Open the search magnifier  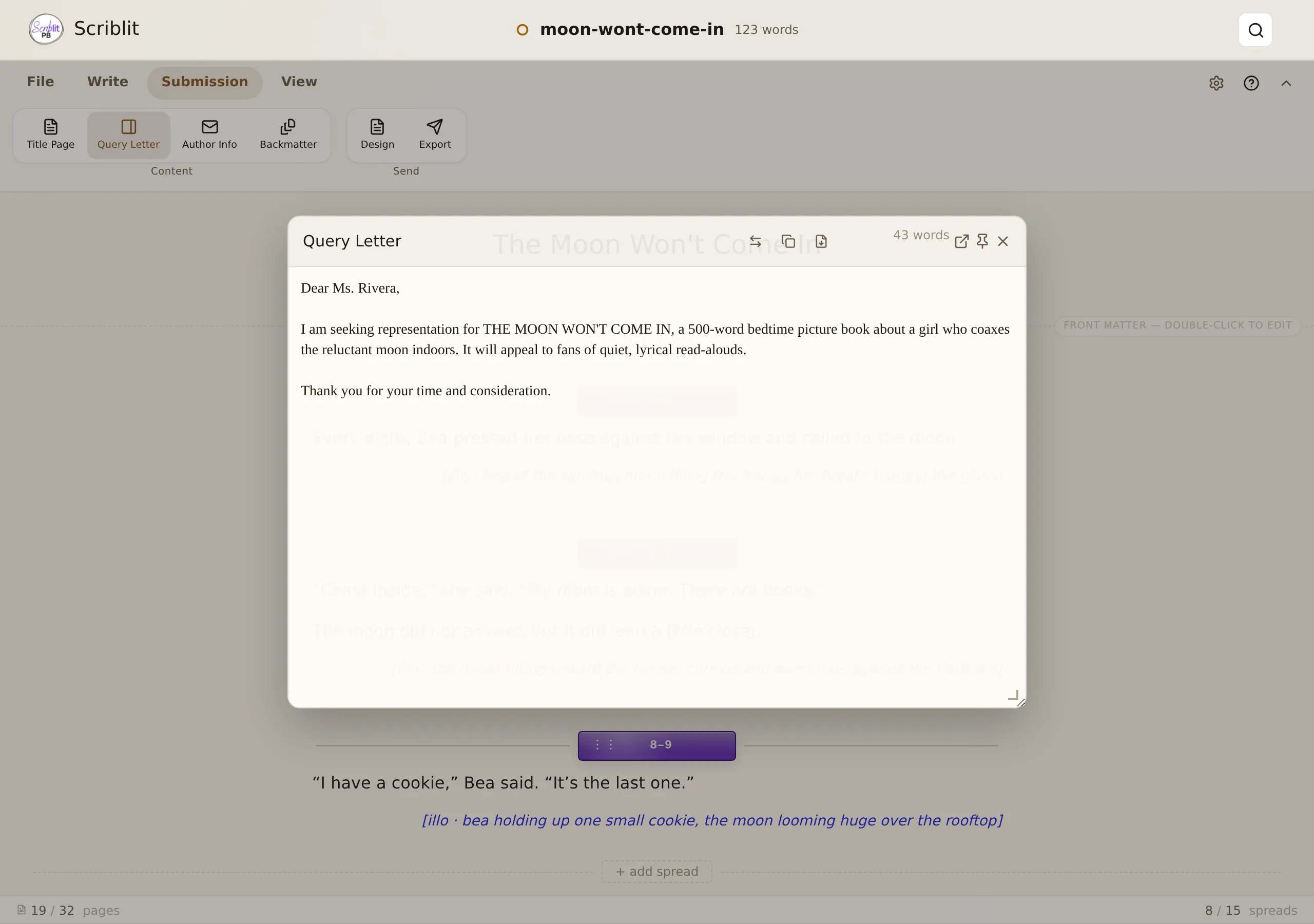1255,30
